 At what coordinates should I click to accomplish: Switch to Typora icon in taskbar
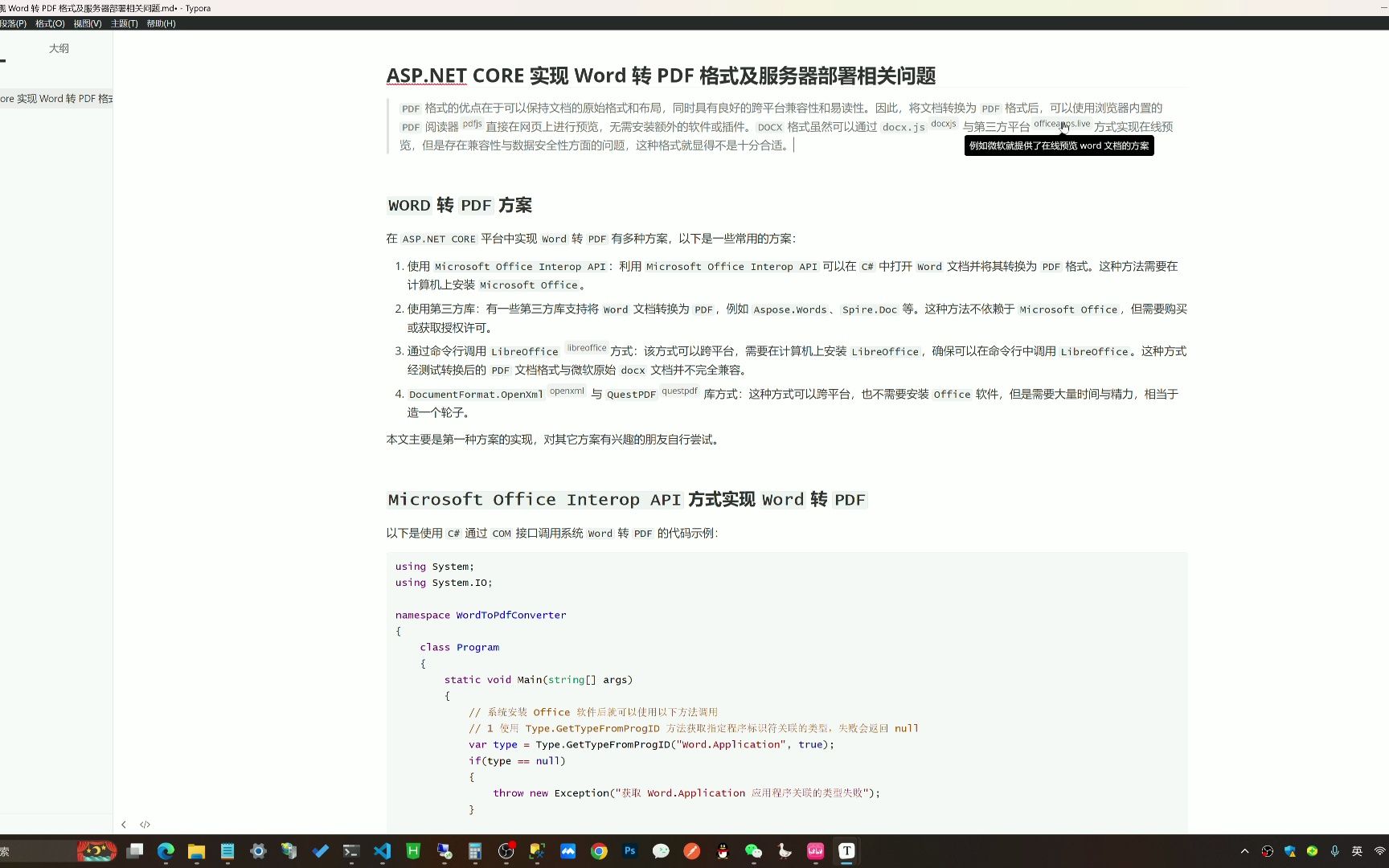tap(846, 851)
